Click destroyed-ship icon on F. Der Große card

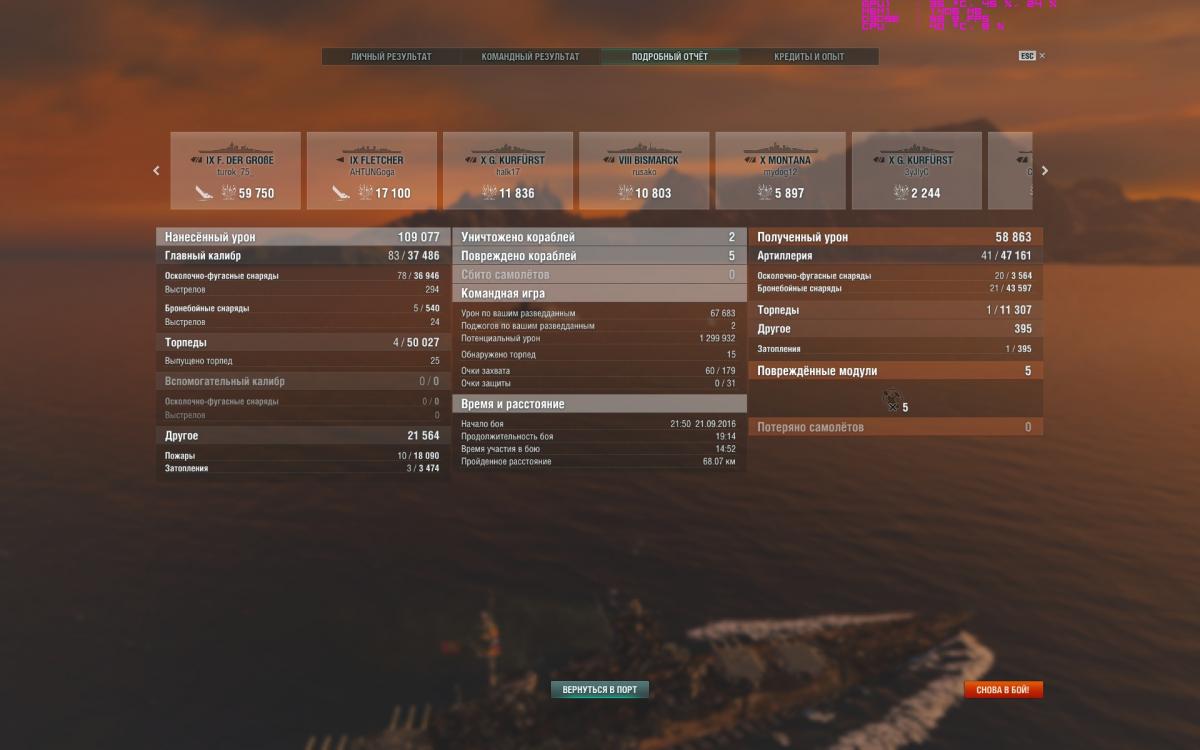pos(204,192)
